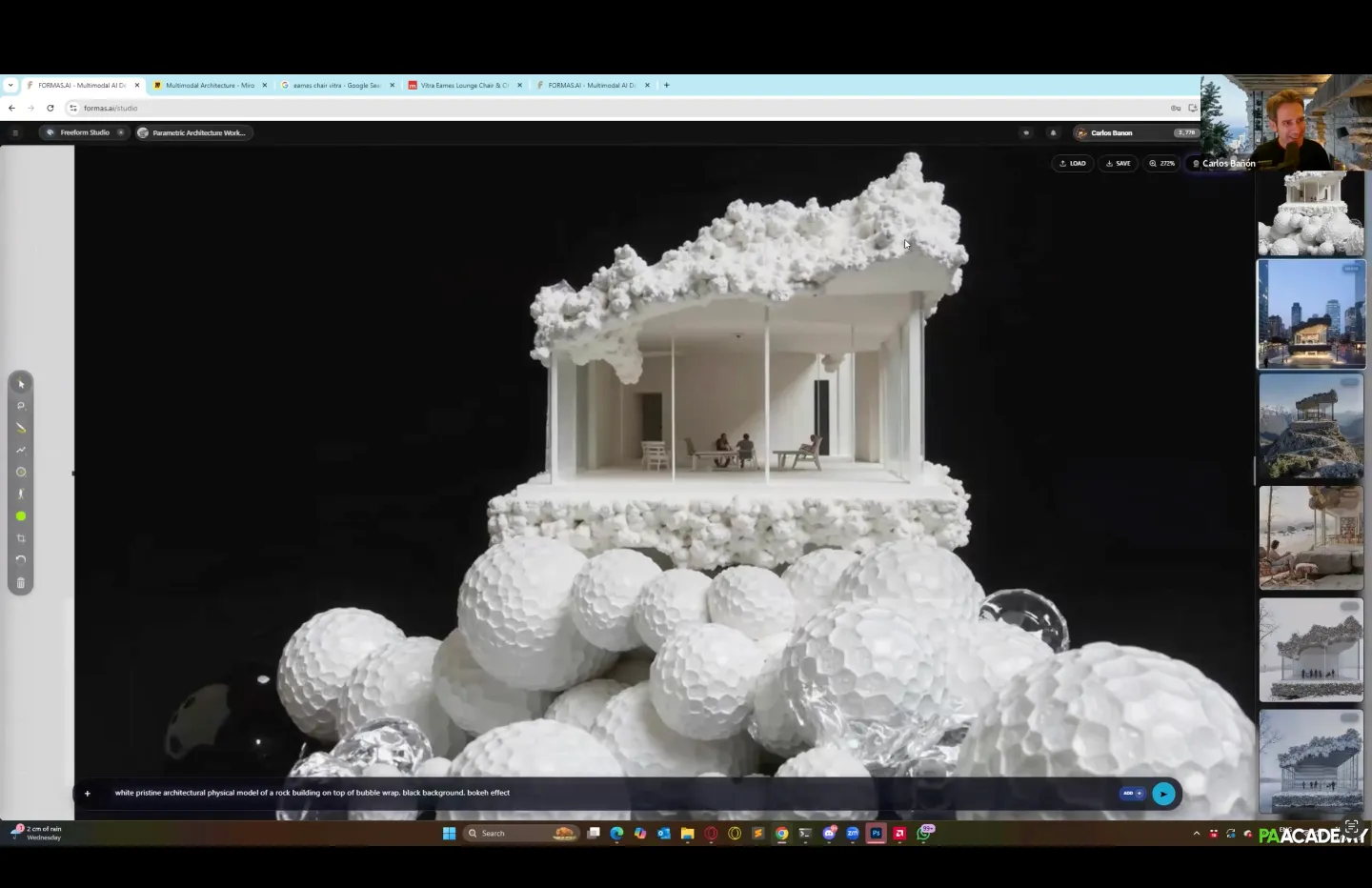Select the city skyline house thumbnail
This screenshot has width=1372, height=888.
click(1311, 313)
